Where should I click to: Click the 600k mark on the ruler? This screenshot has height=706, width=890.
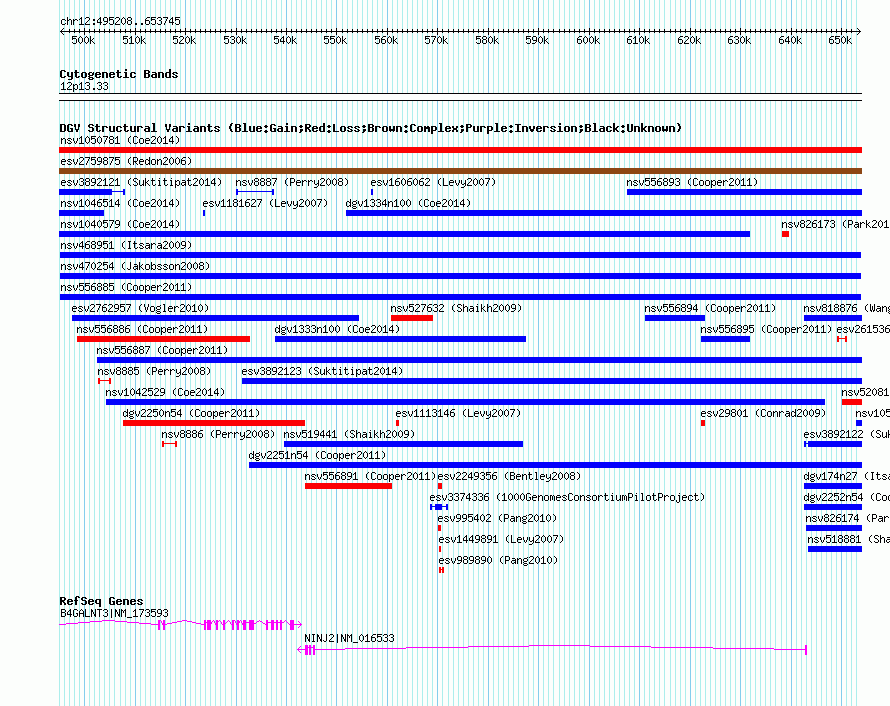click(x=587, y=40)
